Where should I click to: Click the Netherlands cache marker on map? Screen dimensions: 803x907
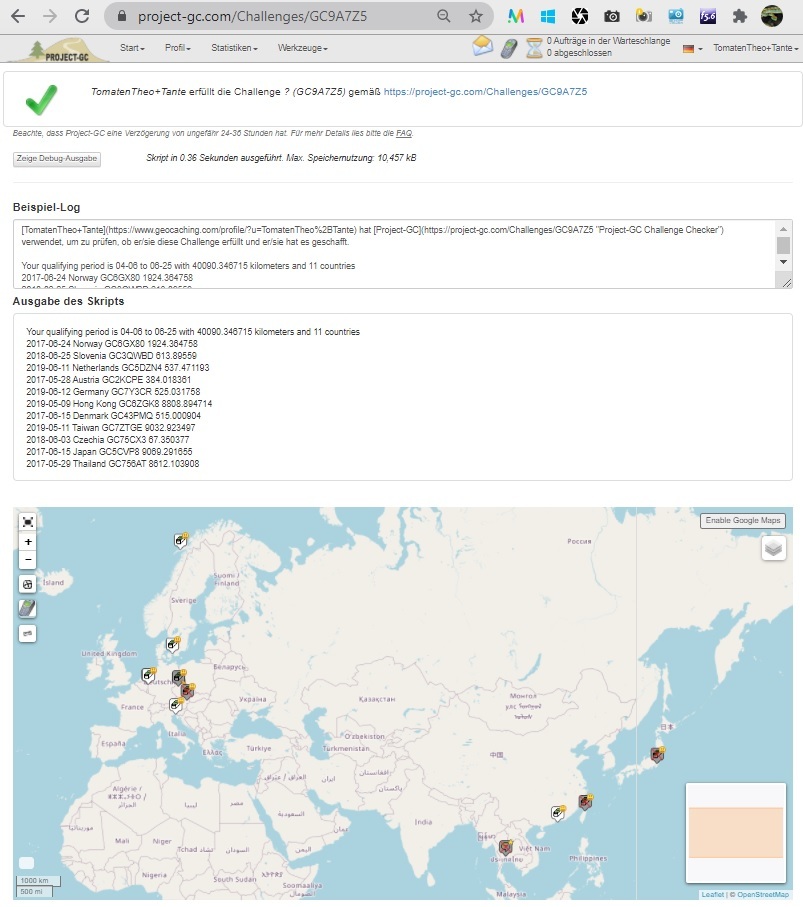[x=149, y=675]
